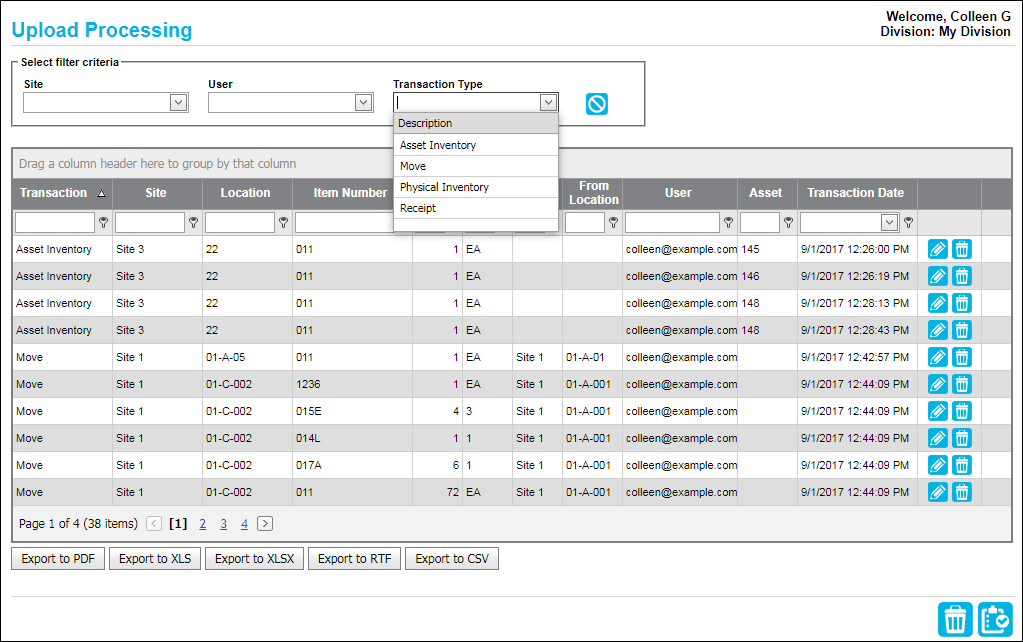The image size is (1023, 642).
Task: Edit the Move row at location 01-A-05
Action: click(x=938, y=358)
